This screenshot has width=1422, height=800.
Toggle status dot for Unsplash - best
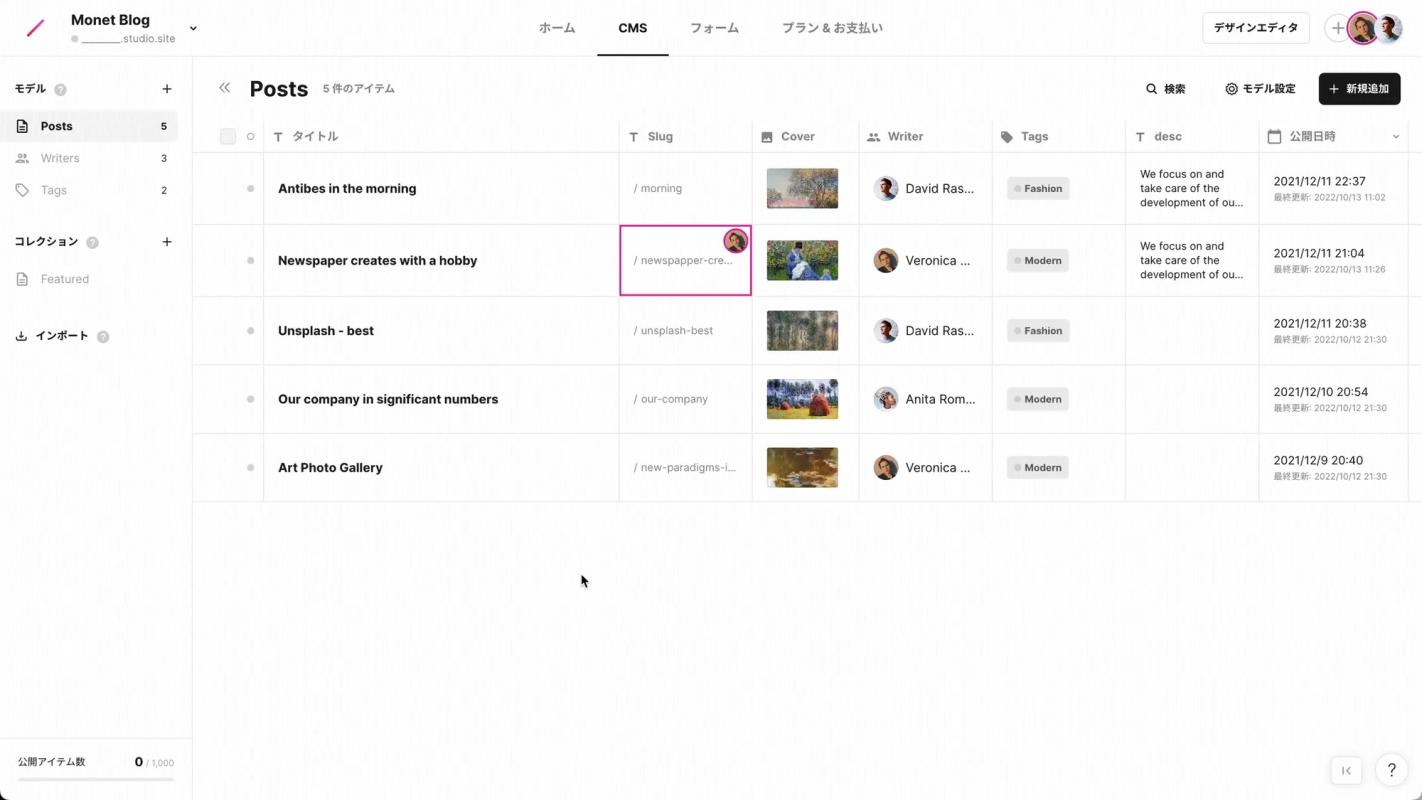(x=250, y=331)
